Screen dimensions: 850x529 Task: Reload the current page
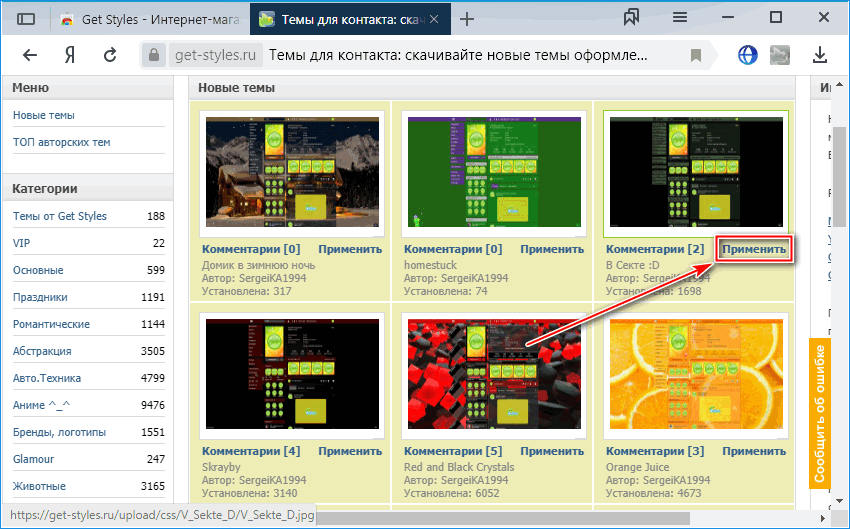[x=110, y=55]
